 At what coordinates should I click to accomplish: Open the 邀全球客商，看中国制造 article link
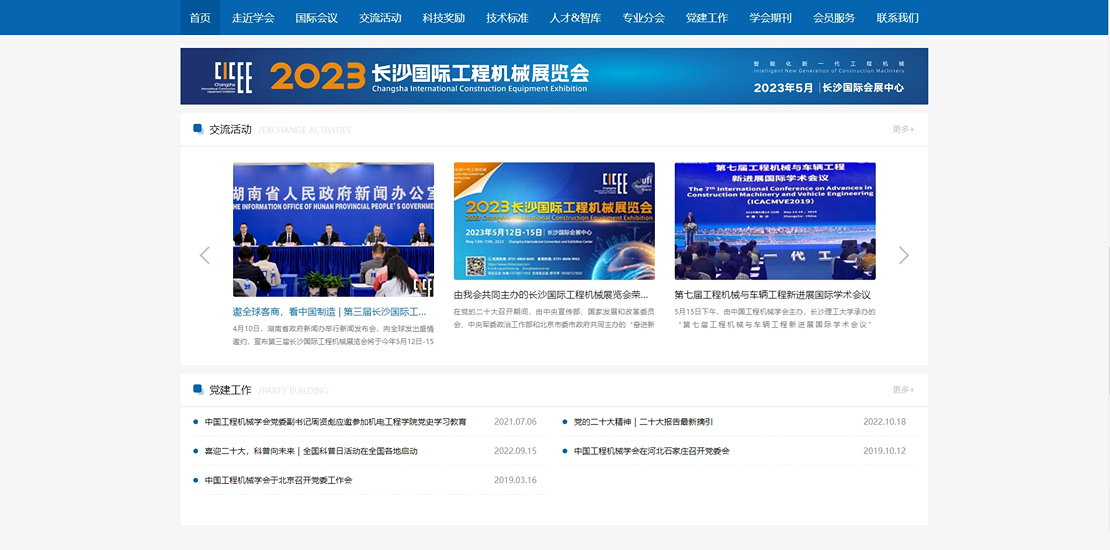pos(329,312)
